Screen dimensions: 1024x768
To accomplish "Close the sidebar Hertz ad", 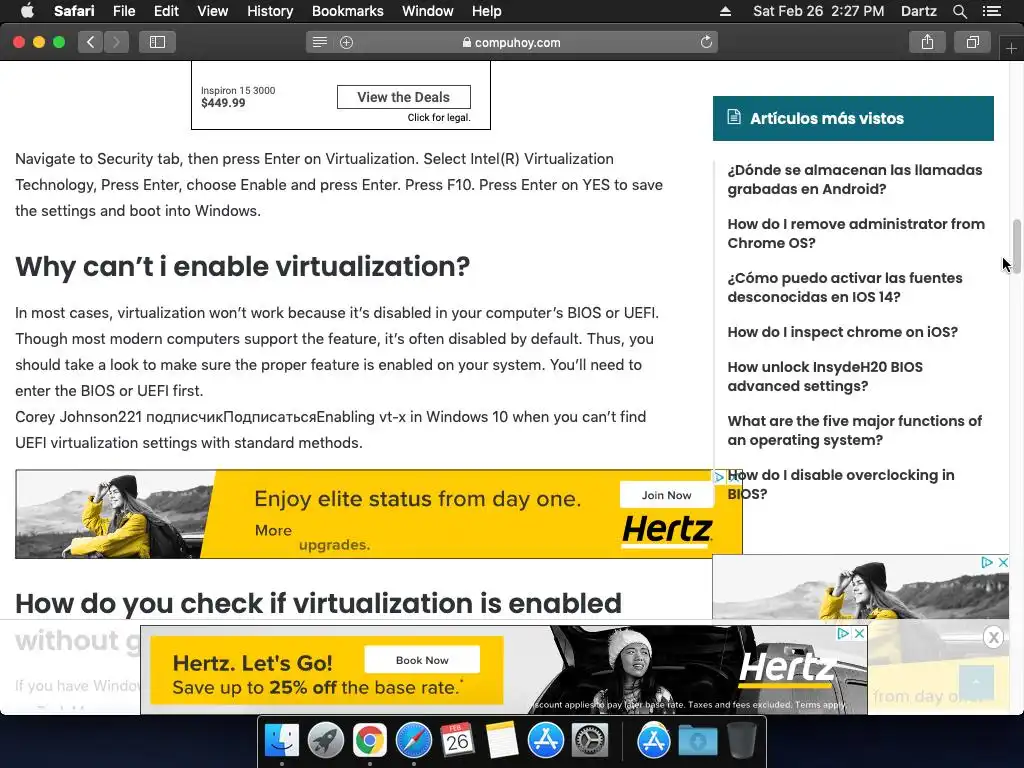I will tap(1003, 562).
